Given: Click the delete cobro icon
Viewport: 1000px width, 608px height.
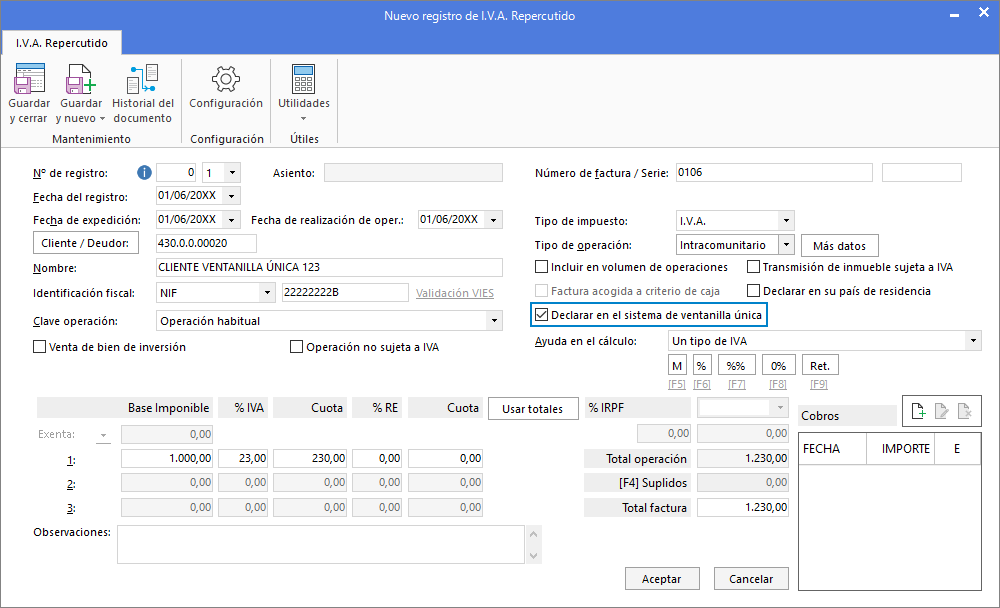Looking at the screenshot, I should [x=965, y=412].
